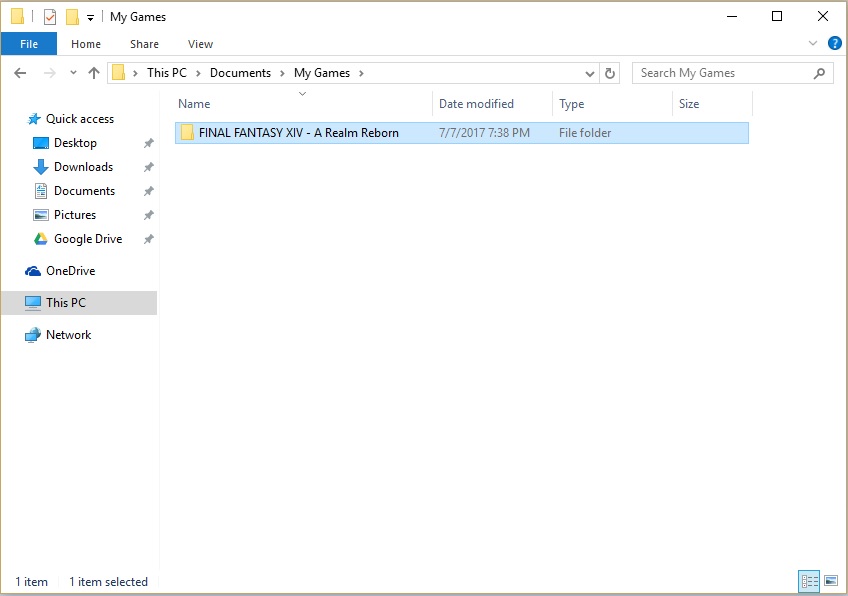This screenshot has height=596, width=848.
Task: Click the pin icon beside Documents
Action: pyautogui.click(x=148, y=191)
